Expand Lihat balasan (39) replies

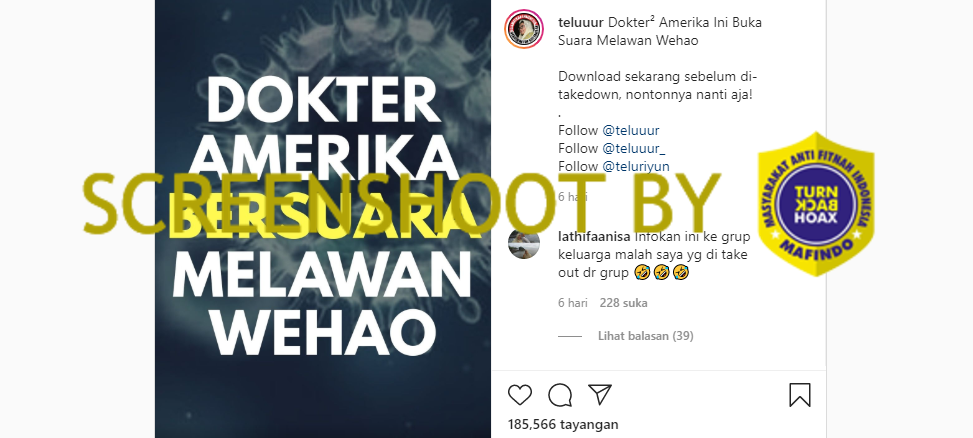coord(646,336)
